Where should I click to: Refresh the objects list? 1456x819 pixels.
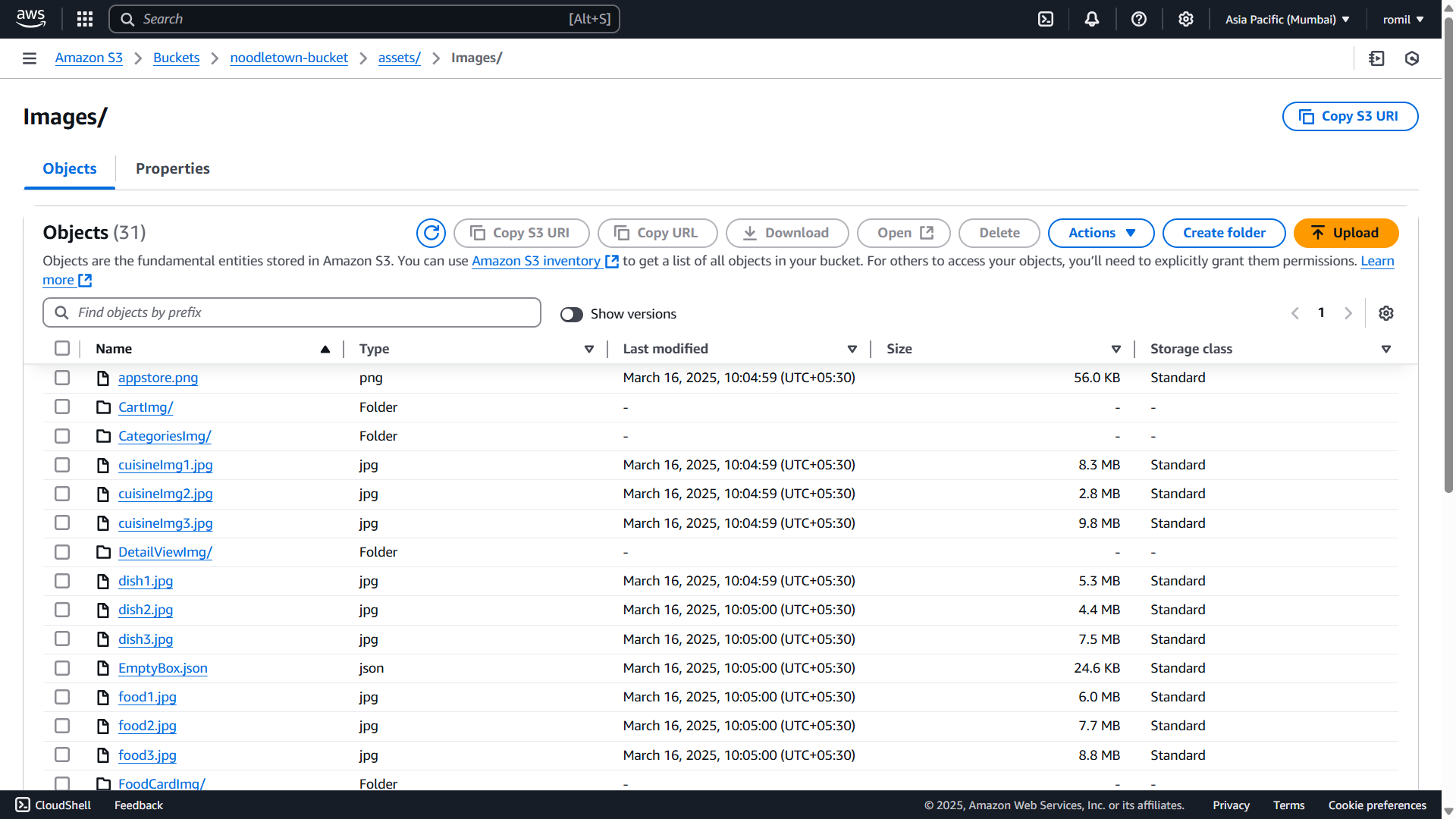tap(431, 233)
